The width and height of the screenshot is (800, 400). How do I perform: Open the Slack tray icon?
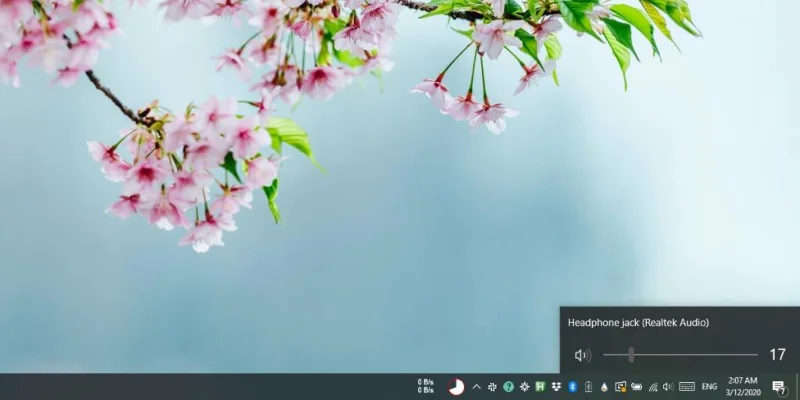pyautogui.click(x=492, y=387)
